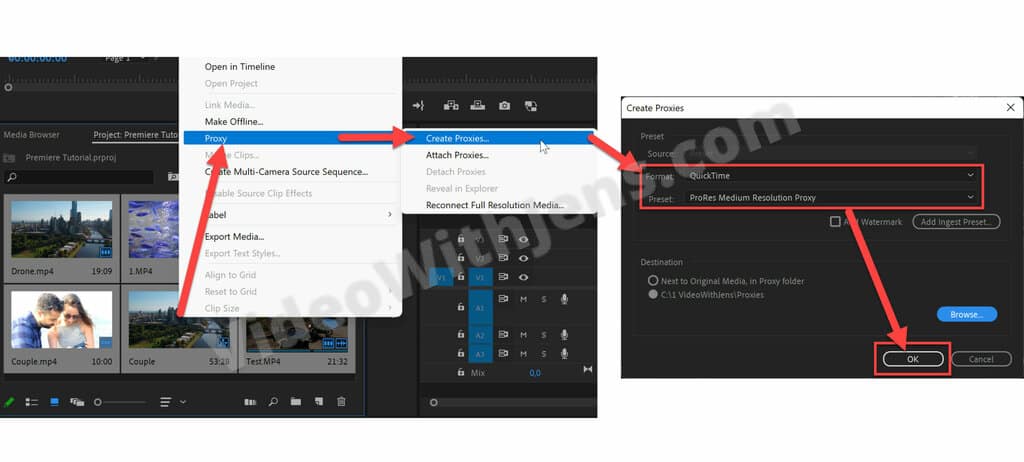Viewport: 1024px width, 462px height.
Task: Toggle the Add Watermark checkbox
Action: [835, 222]
